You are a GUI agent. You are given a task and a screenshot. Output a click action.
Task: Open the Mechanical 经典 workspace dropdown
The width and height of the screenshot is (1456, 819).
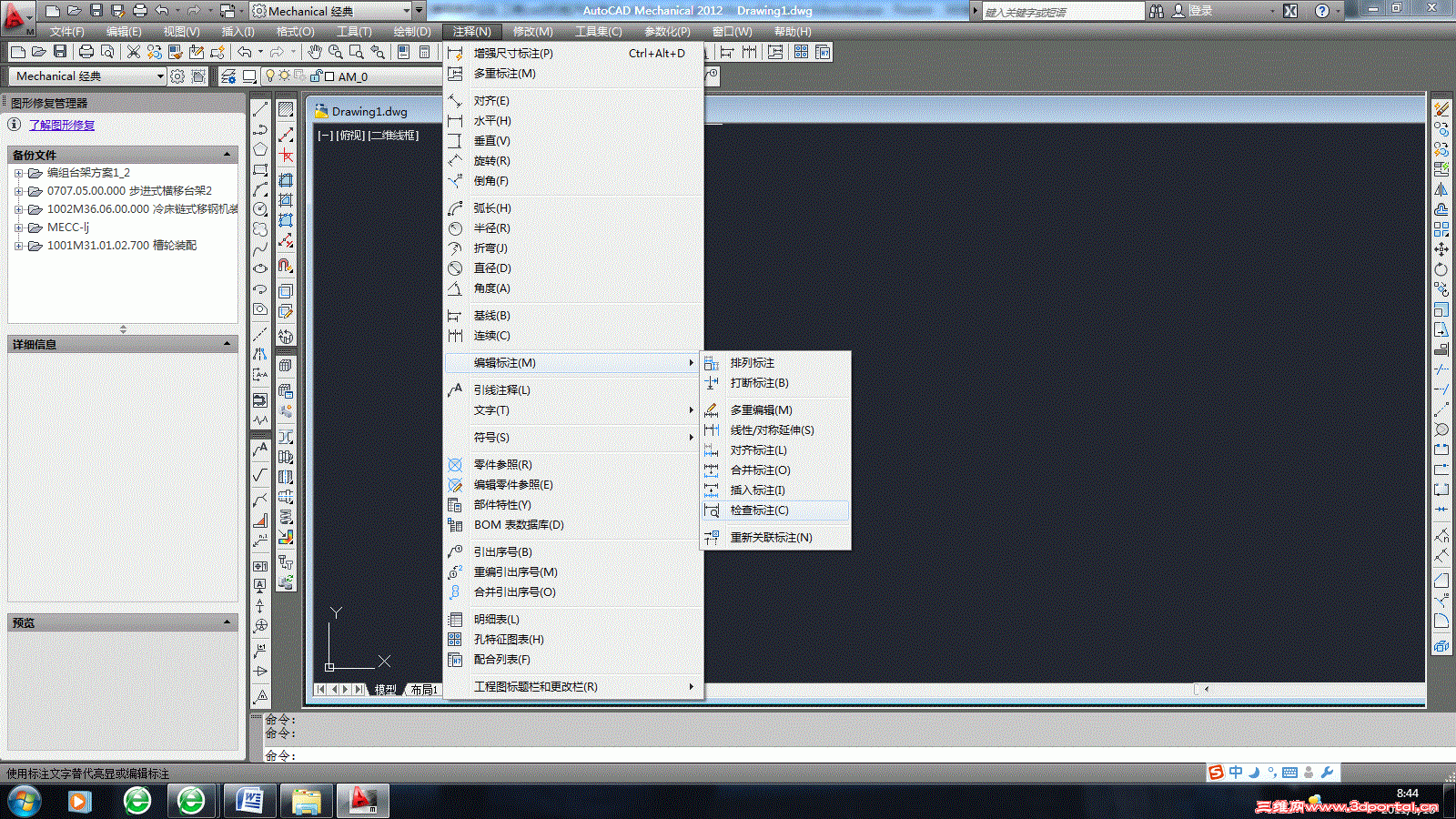[x=160, y=76]
